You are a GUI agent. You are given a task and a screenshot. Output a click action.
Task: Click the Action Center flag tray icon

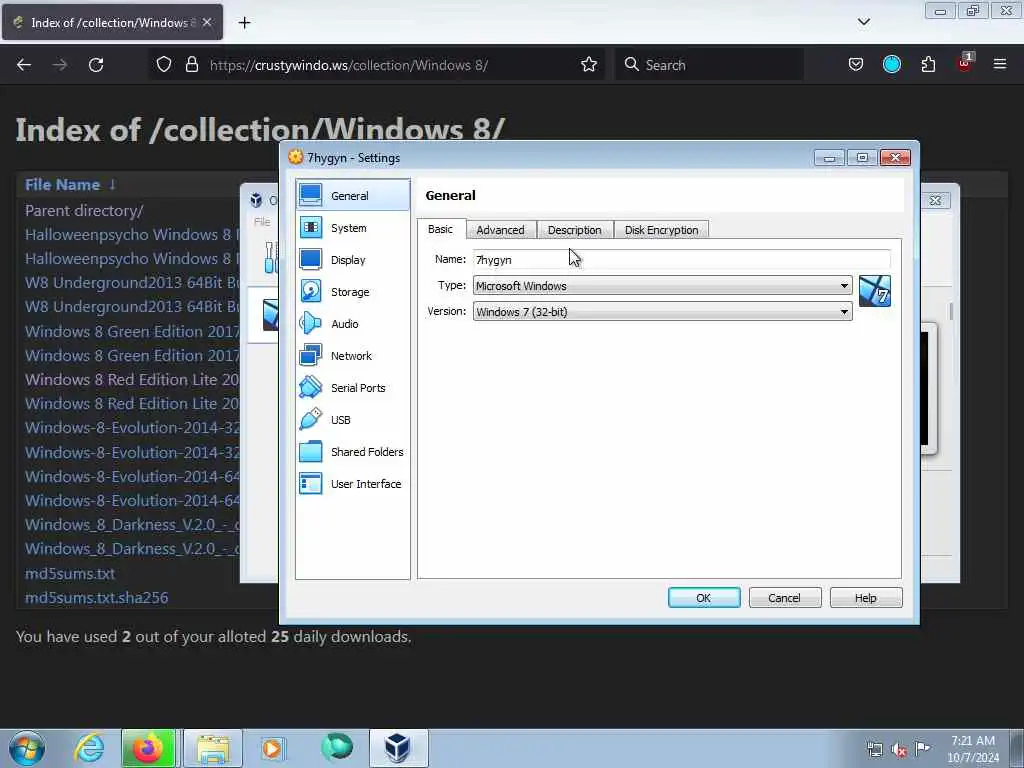point(922,748)
